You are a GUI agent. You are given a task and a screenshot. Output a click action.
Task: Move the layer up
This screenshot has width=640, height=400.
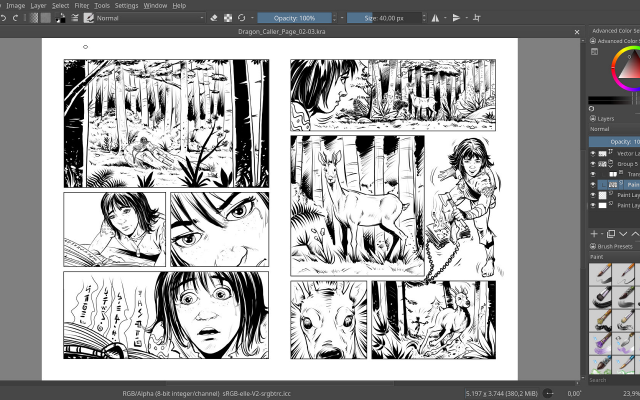[635, 233]
